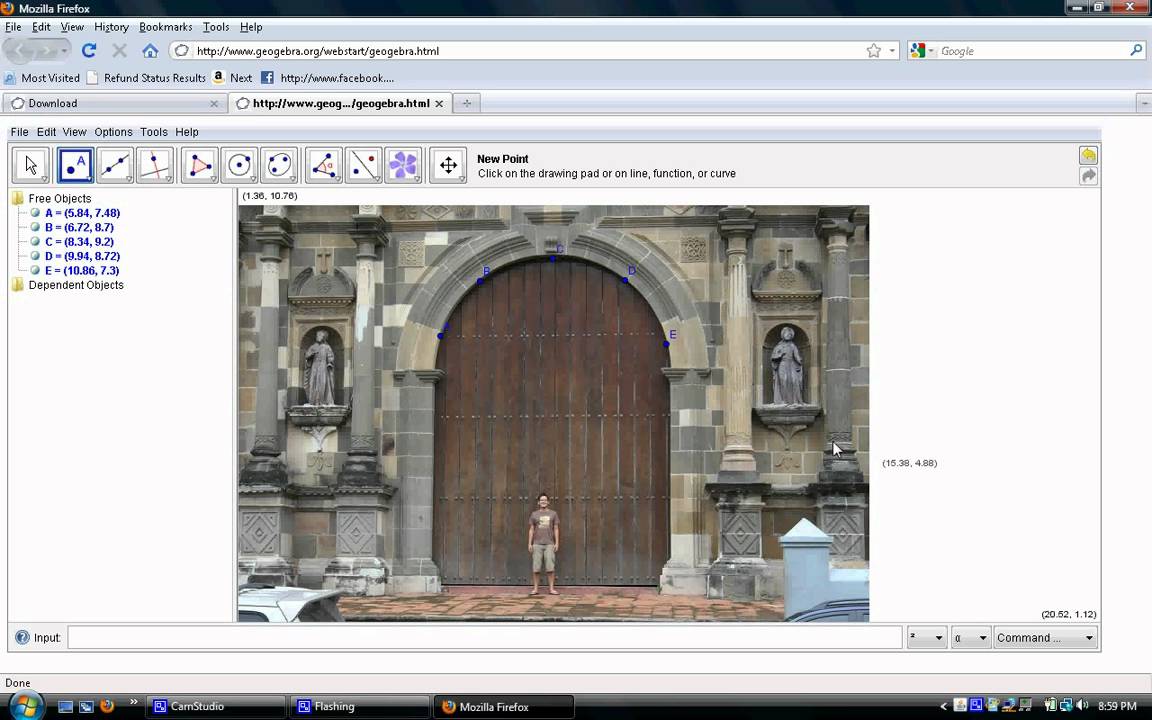Select the New Point tool
Viewport: 1152px width, 720px height.
click(x=75, y=166)
